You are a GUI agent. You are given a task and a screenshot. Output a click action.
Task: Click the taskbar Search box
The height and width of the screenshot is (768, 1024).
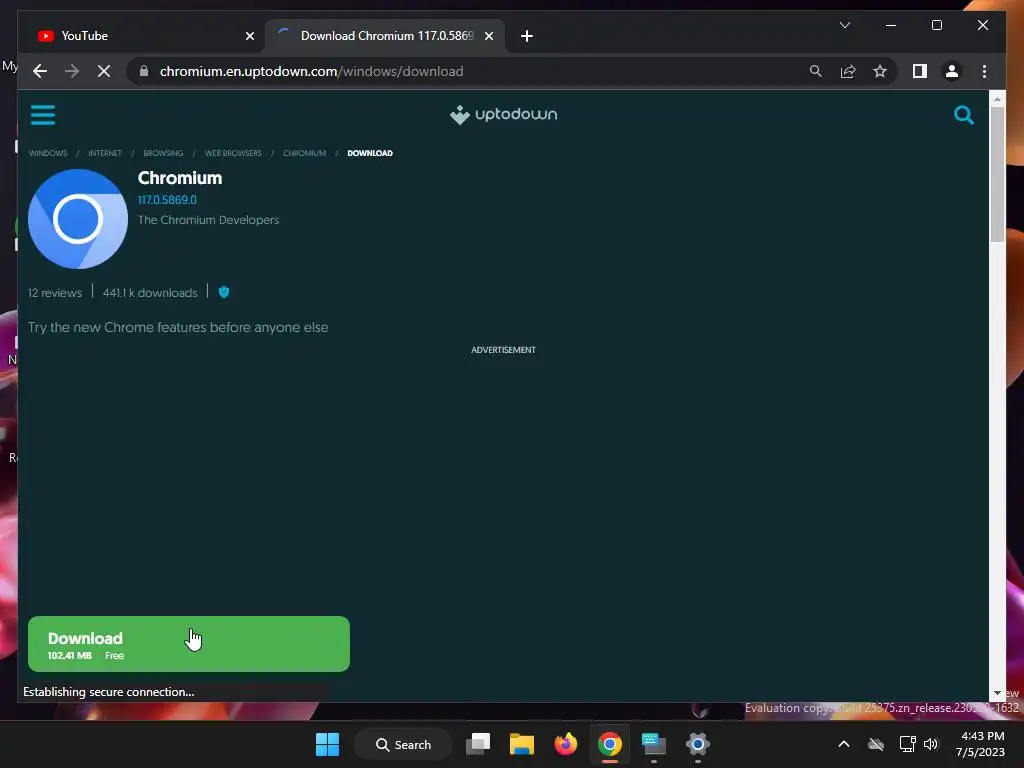tap(403, 744)
